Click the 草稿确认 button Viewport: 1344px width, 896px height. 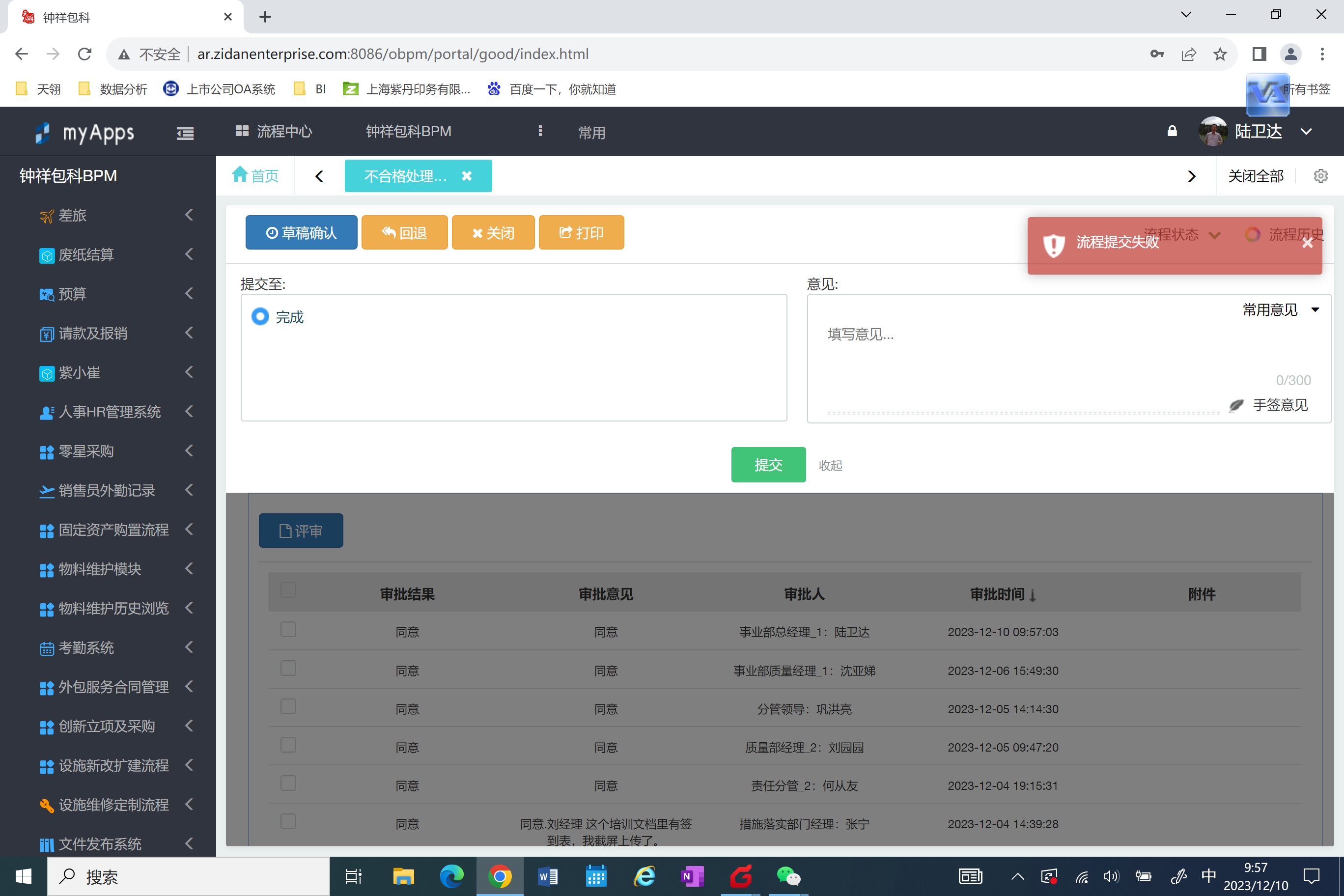[301, 232]
